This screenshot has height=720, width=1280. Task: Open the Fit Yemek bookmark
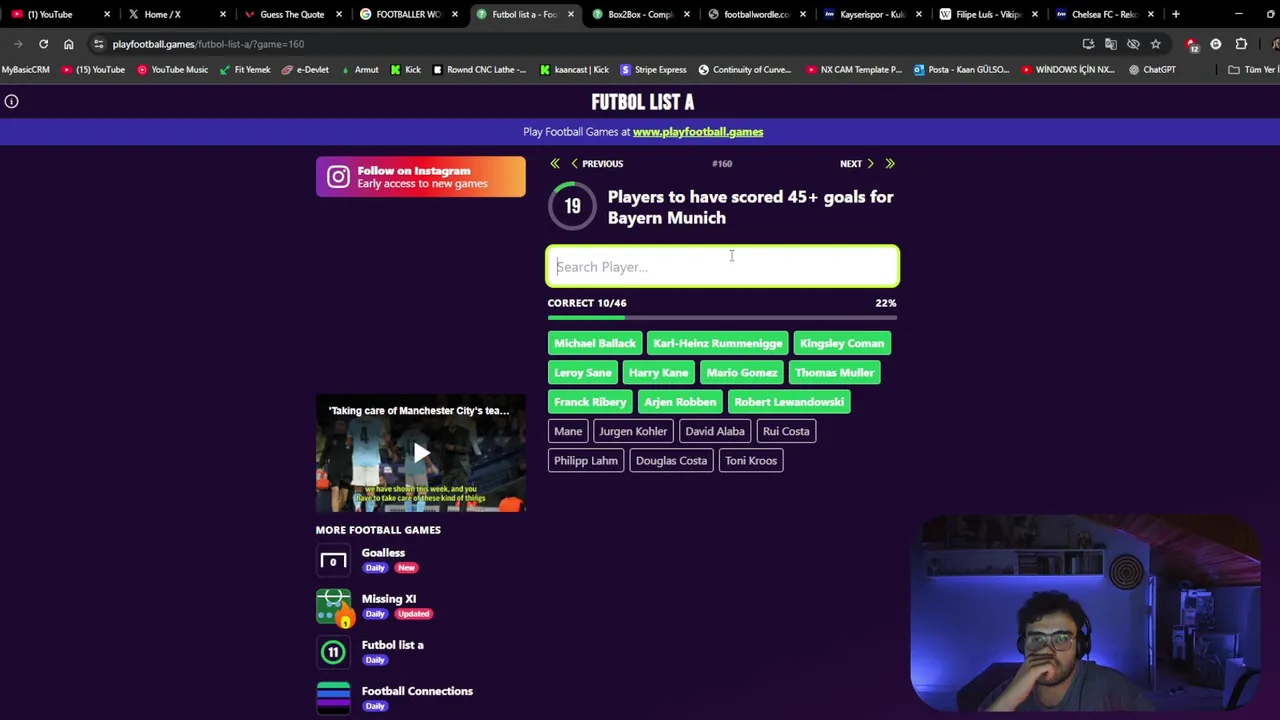(x=245, y=69)
